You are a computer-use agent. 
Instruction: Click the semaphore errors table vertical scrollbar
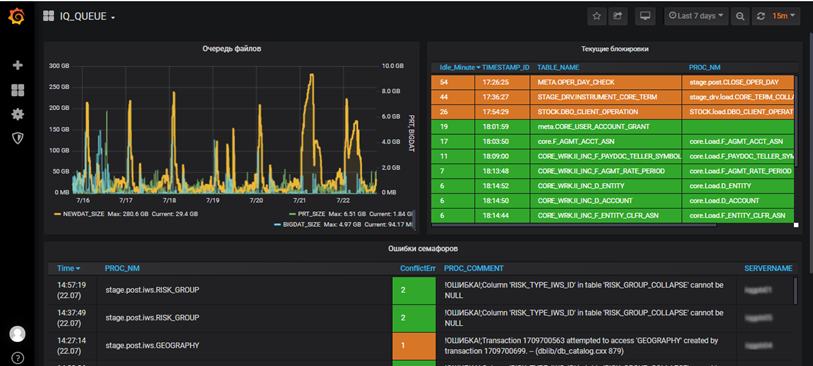click(795, 290)
